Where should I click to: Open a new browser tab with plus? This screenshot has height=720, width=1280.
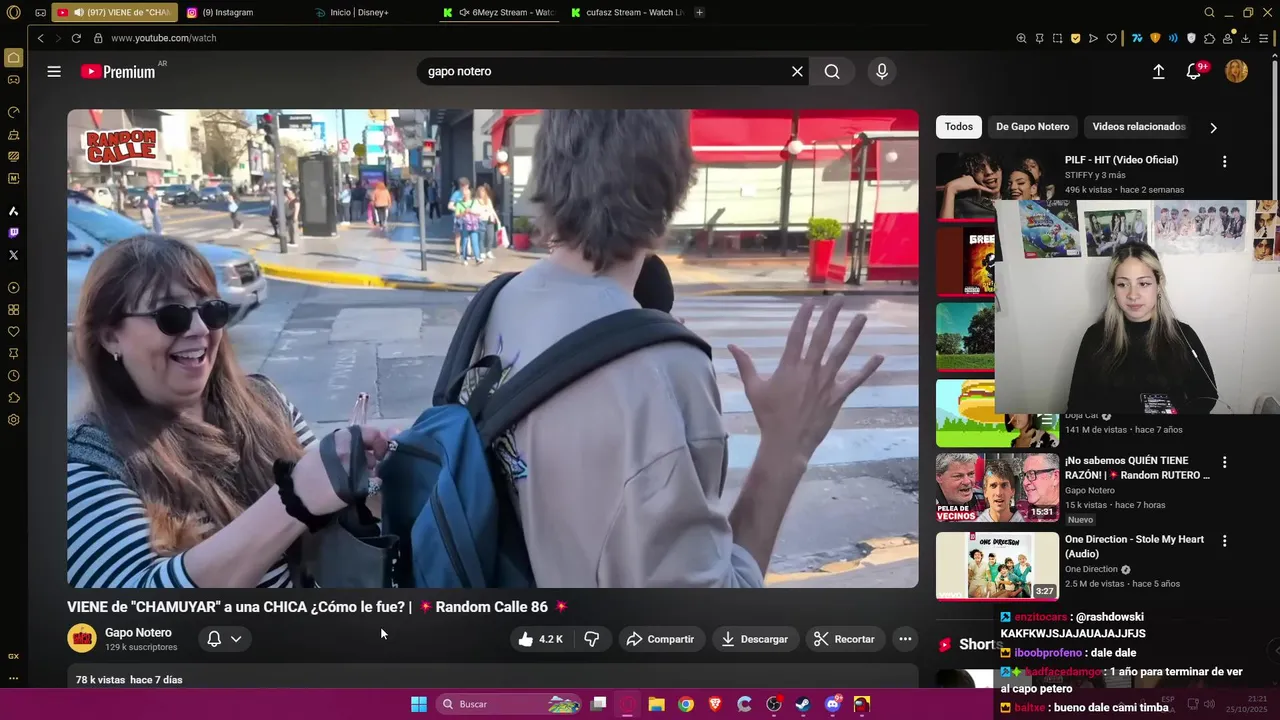pos(699,13)
